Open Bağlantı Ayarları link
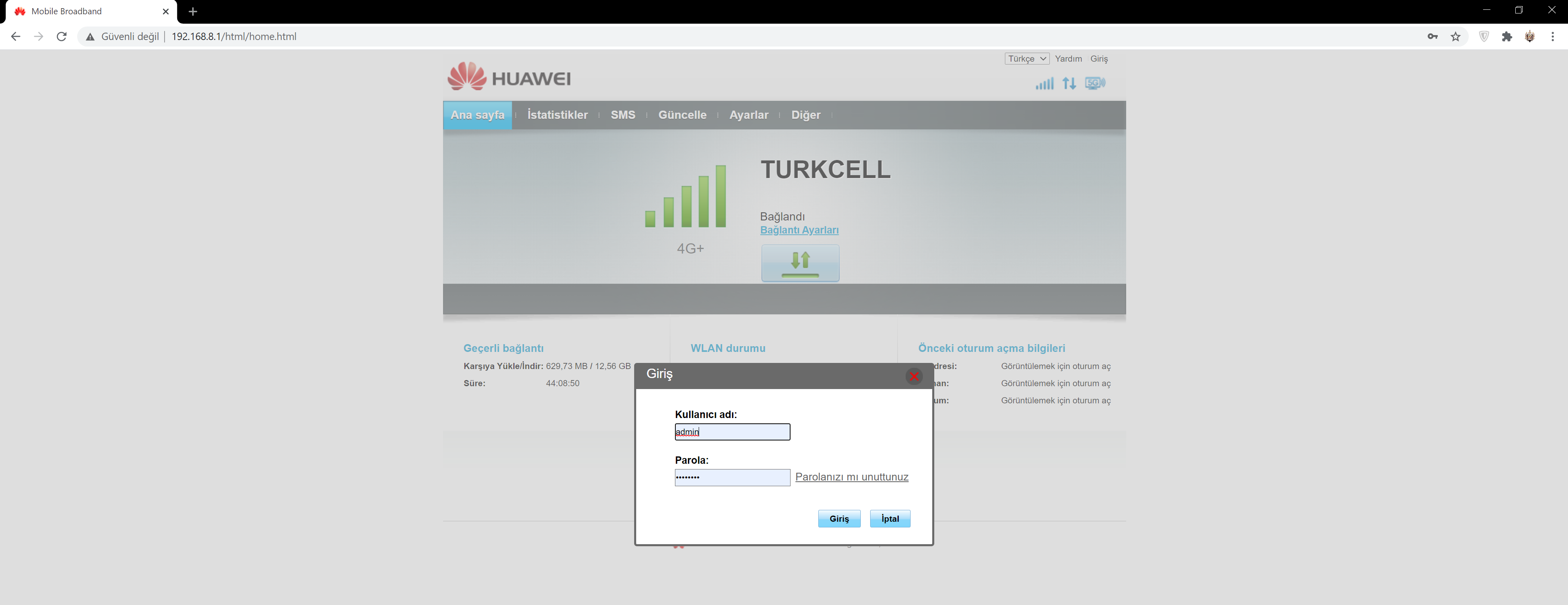Screen dimensions: 1568x605 click(799, 230)
